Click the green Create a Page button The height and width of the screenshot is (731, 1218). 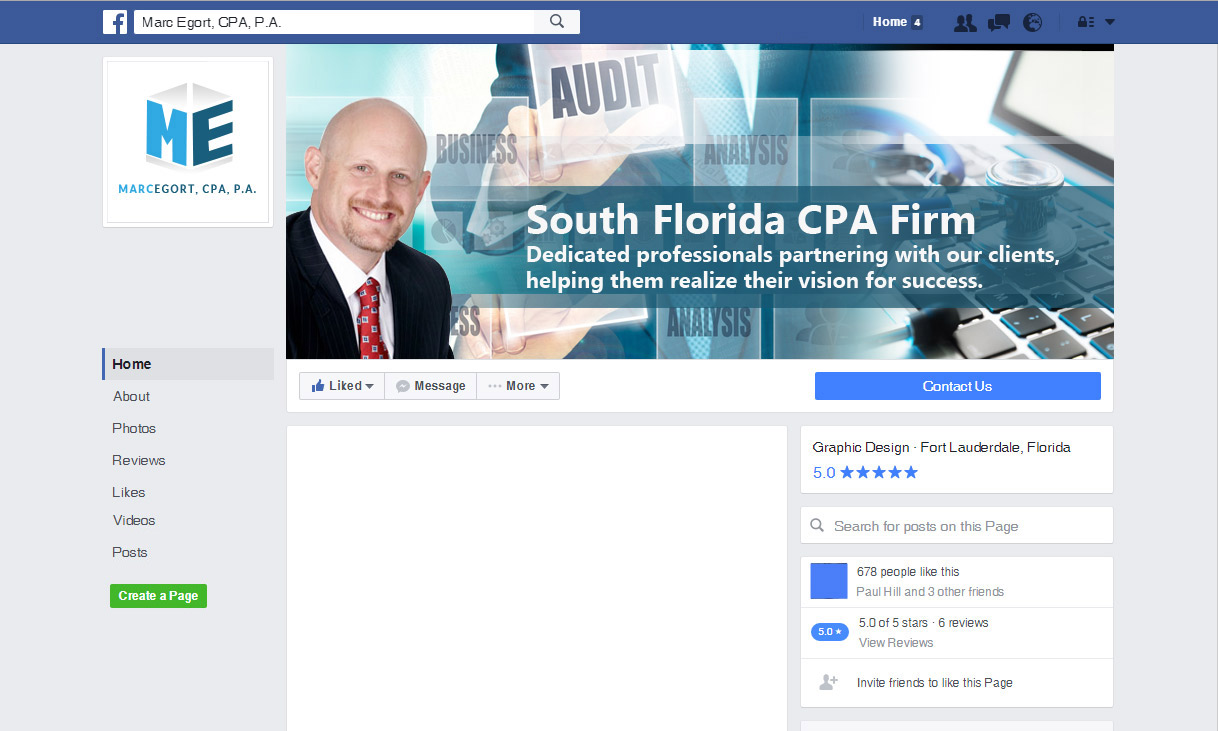point(158,596)
